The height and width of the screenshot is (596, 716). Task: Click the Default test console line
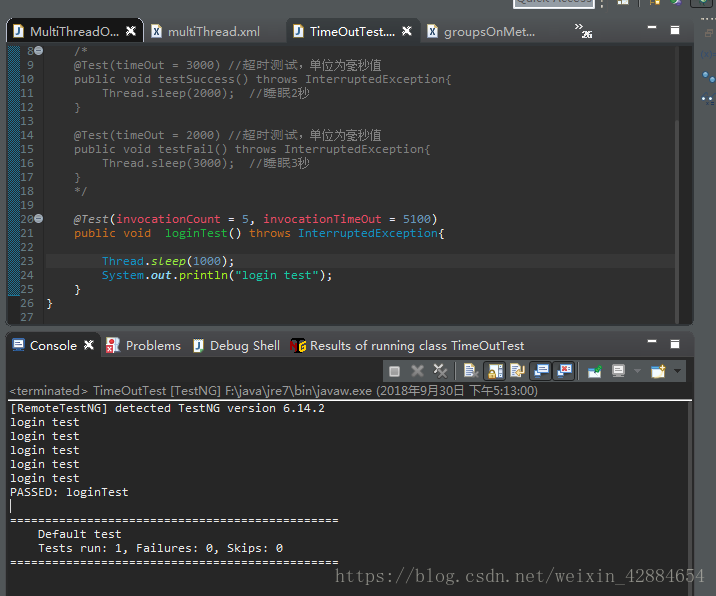pyautogui.click(x=79, y=534)
